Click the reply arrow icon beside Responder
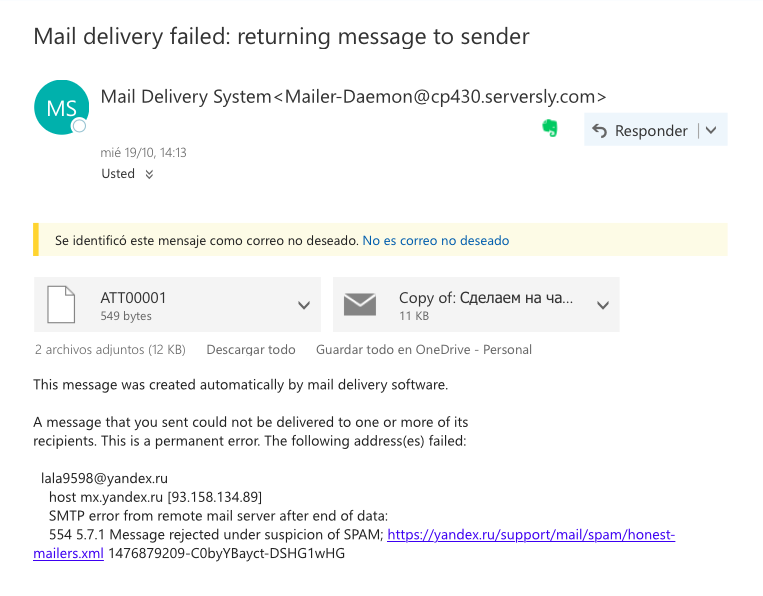This screenshot has width=763, height=596. (x=600, y=130)
